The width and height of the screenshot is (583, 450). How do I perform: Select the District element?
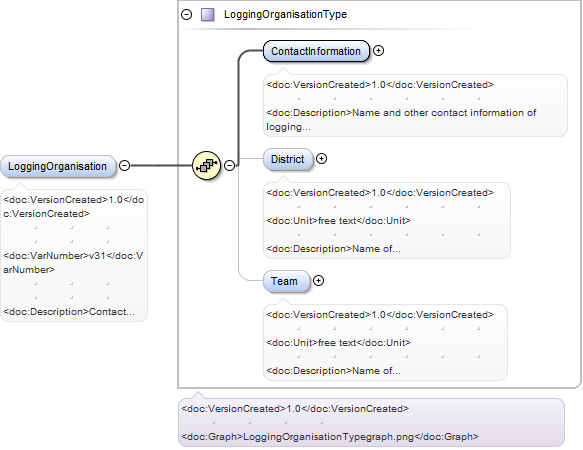coord(288,159)
